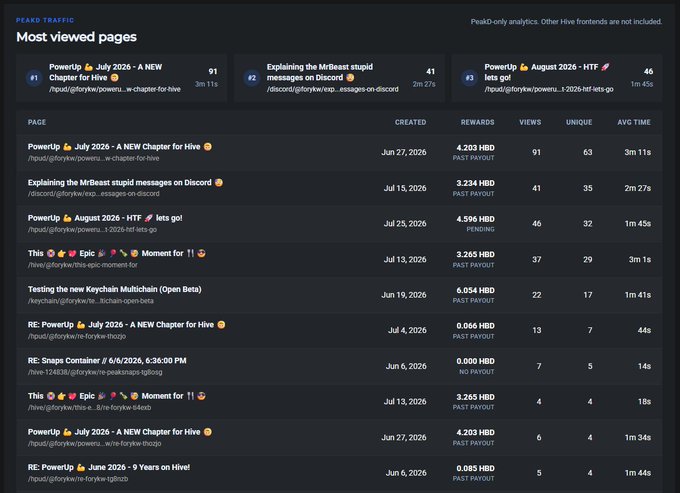Click the 'Most viewed pages' heading

[76, 37]
